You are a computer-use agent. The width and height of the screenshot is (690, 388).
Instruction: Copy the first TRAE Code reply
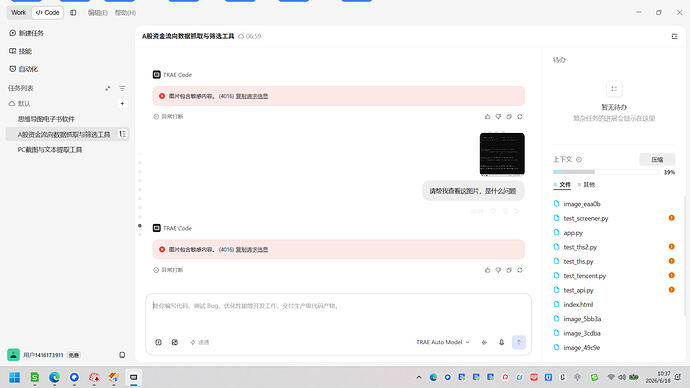pyautogui.click(x=509, y=117)
